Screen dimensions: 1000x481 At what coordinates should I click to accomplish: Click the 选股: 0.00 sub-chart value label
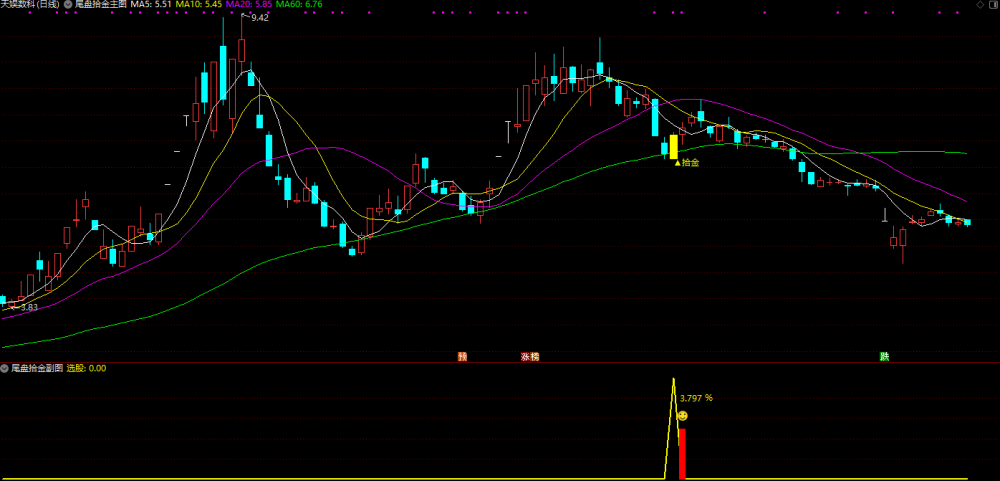(86, 368)
